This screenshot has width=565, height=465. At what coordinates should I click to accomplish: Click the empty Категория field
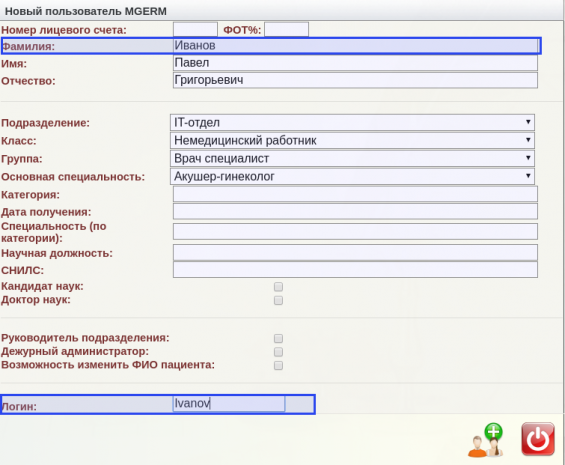(x=355, y=194)
